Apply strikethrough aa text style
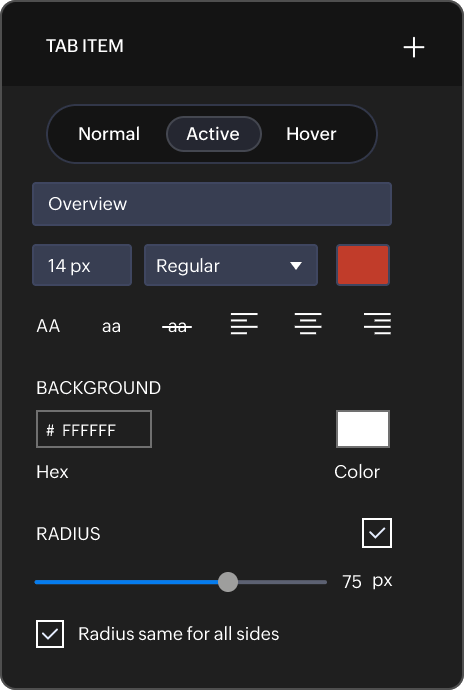Screen dimensions: 464x690 (x=177, y=327)
